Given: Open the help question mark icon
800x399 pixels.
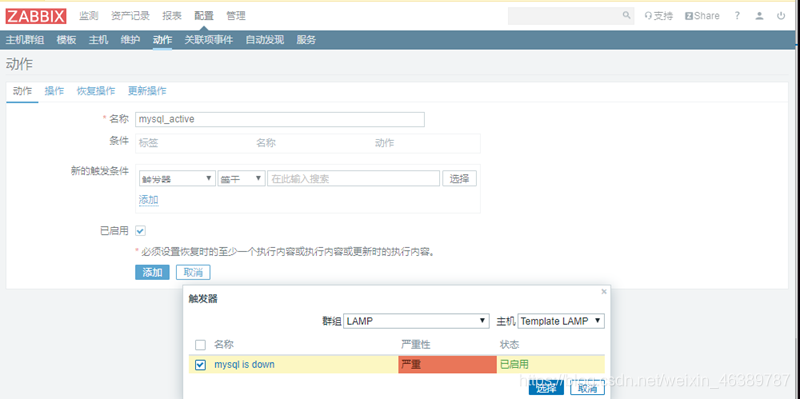Looking at the screenshot, I should 737,16.
